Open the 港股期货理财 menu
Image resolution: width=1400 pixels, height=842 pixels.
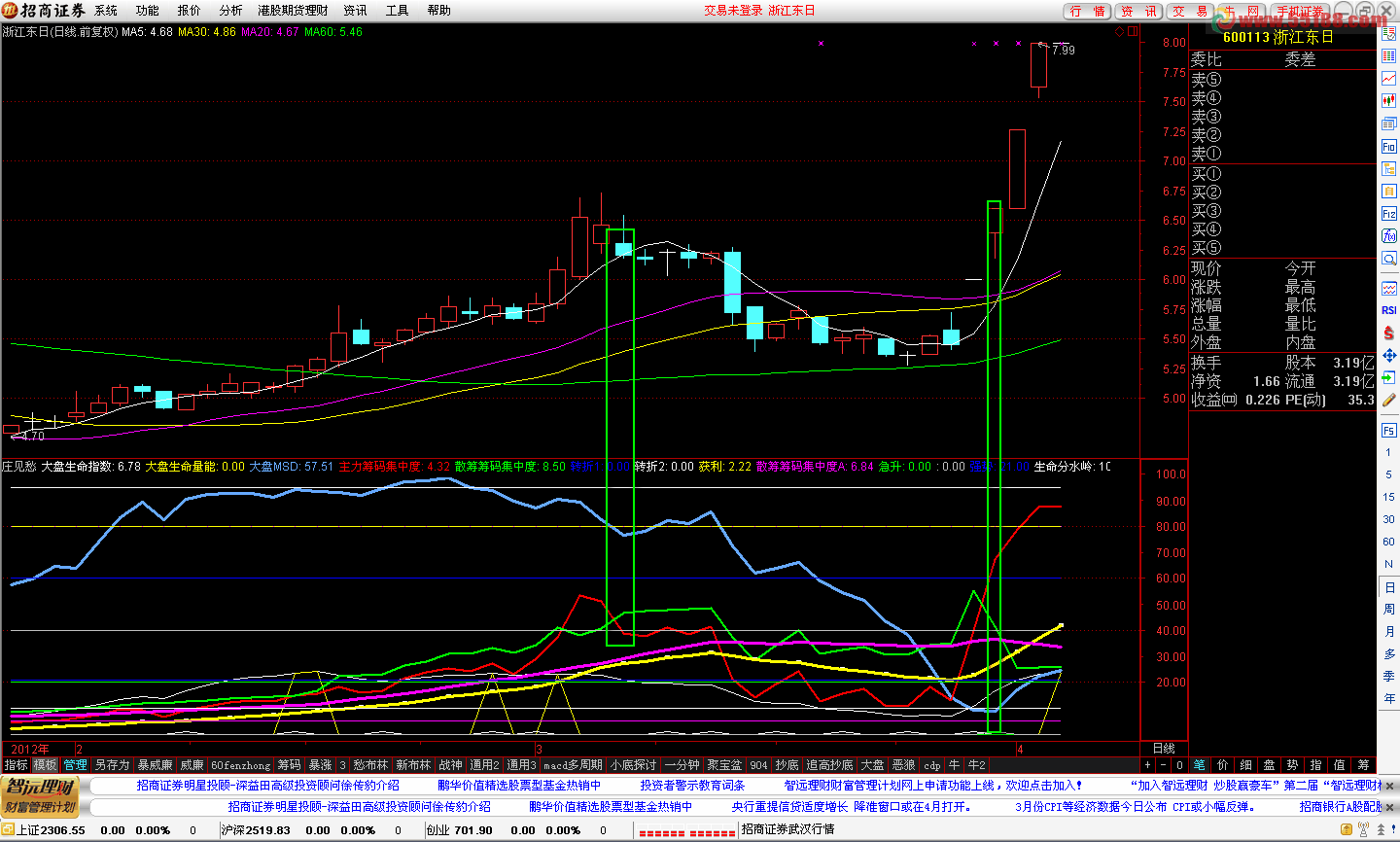pos(293,11)
